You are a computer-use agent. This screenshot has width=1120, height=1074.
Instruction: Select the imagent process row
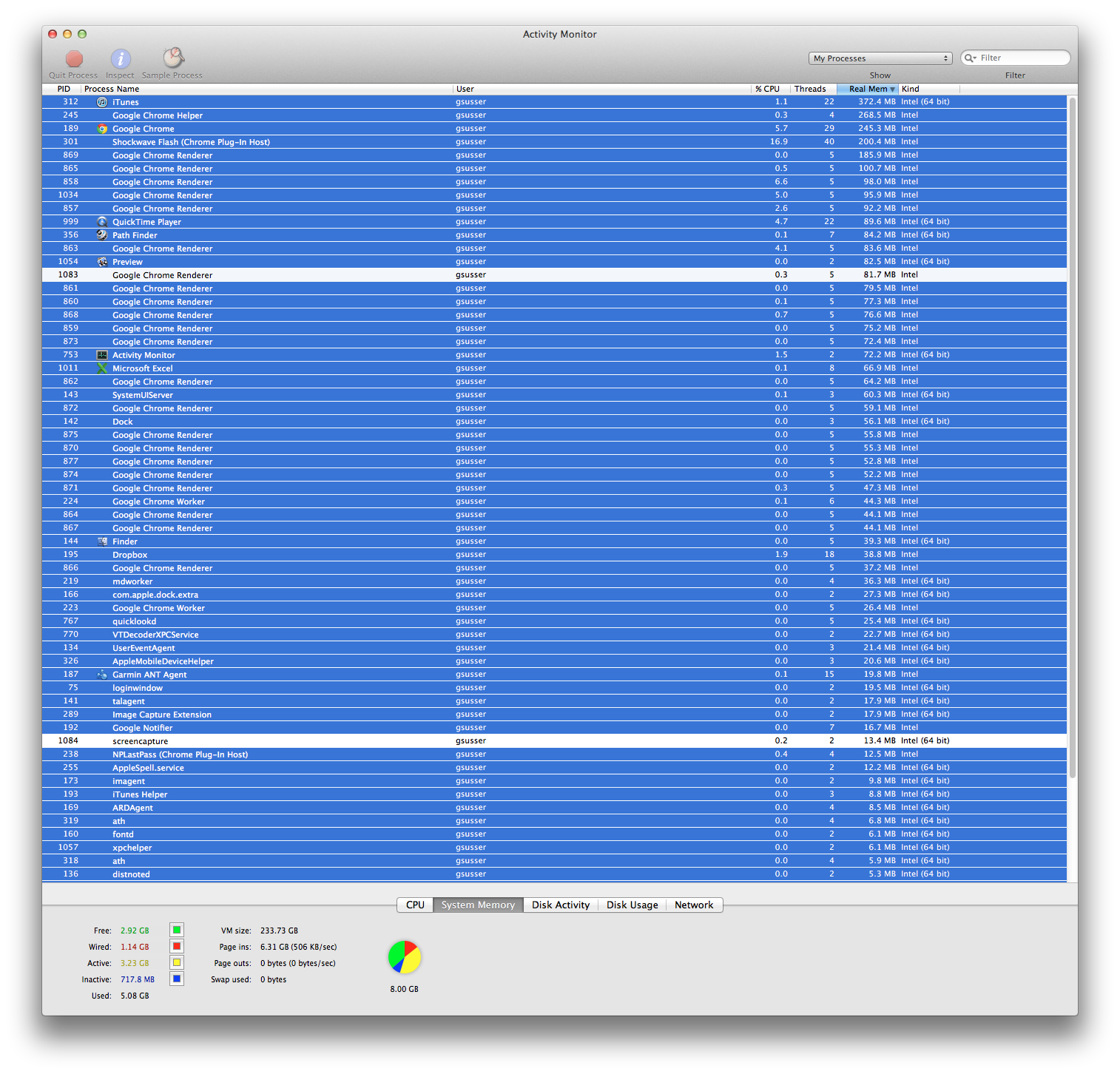point(554,781)
